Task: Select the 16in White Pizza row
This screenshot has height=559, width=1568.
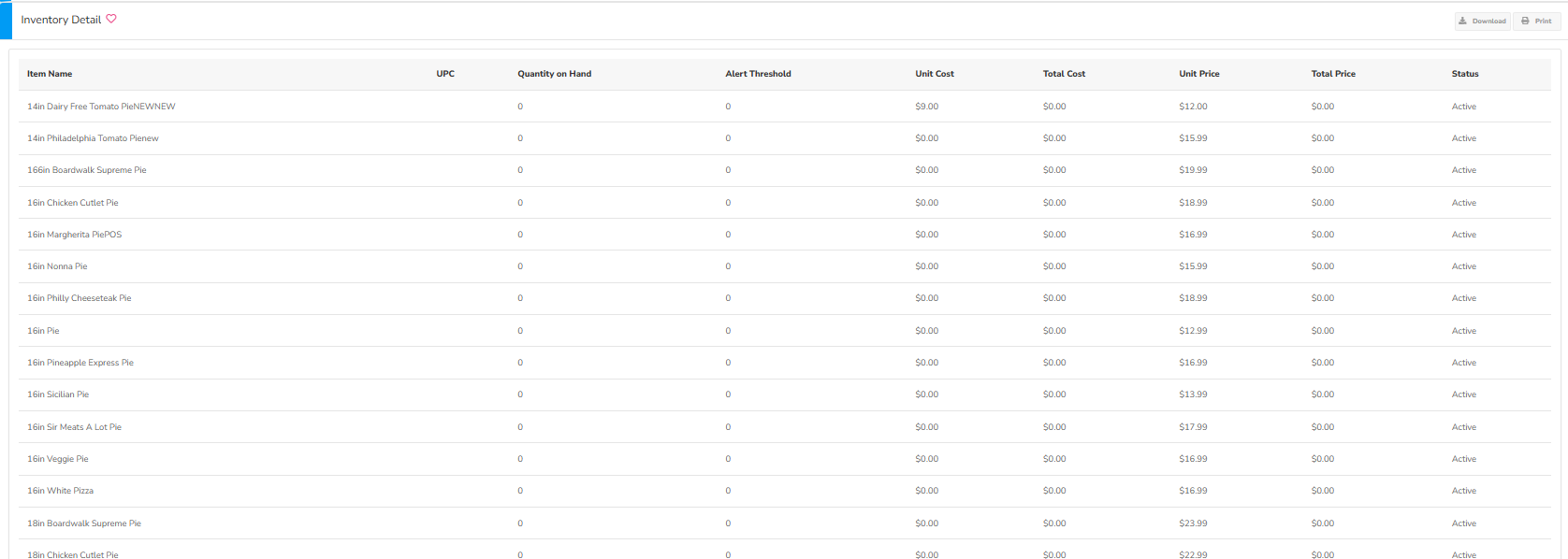Action: click(x=61, y=491)
